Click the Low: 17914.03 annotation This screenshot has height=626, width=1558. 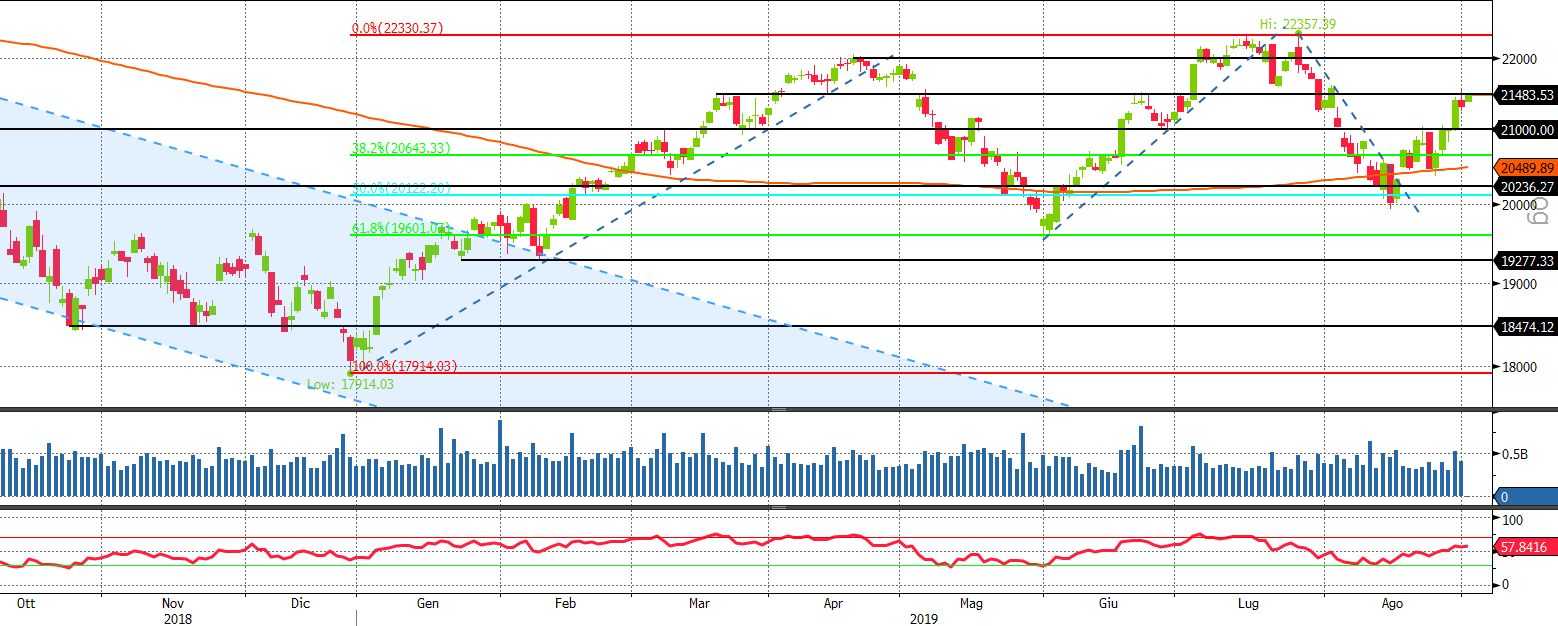click(351, 384)
